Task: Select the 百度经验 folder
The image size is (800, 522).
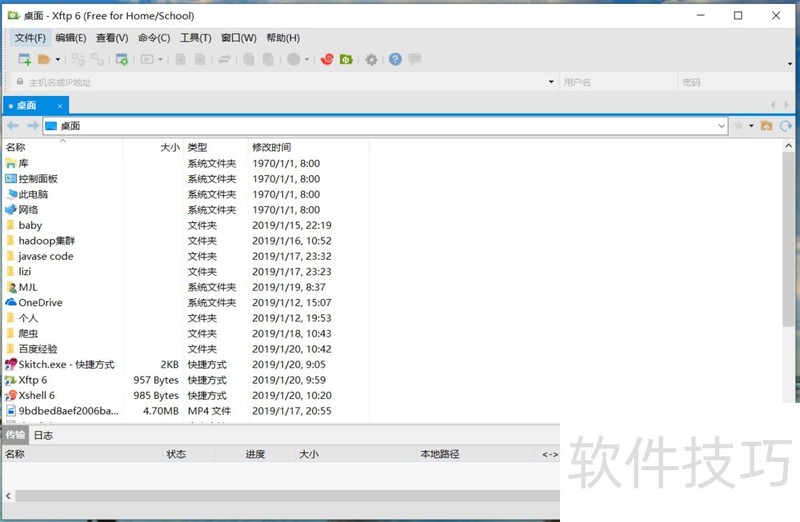Action: coord(38,349)
